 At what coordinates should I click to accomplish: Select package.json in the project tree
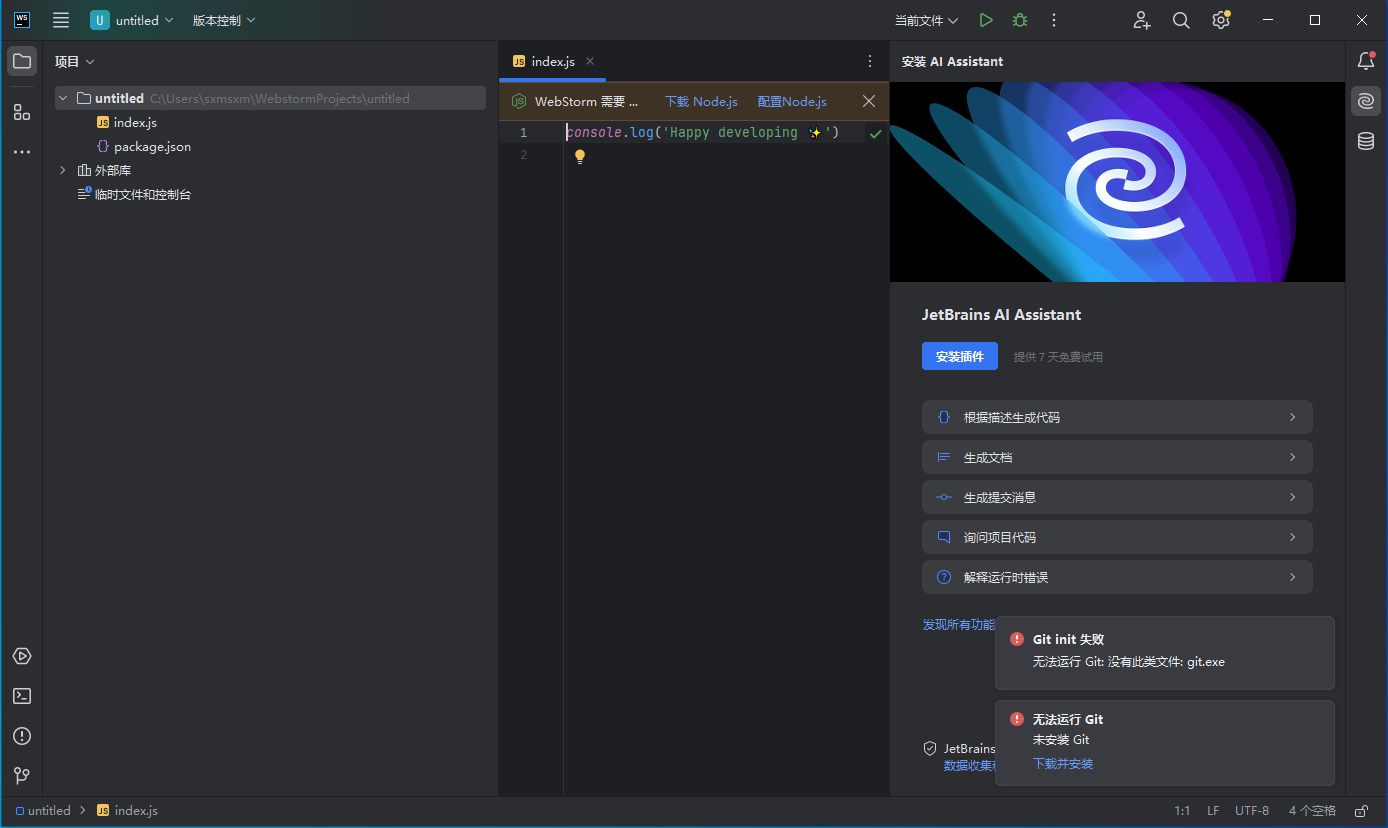coord(152,146)
